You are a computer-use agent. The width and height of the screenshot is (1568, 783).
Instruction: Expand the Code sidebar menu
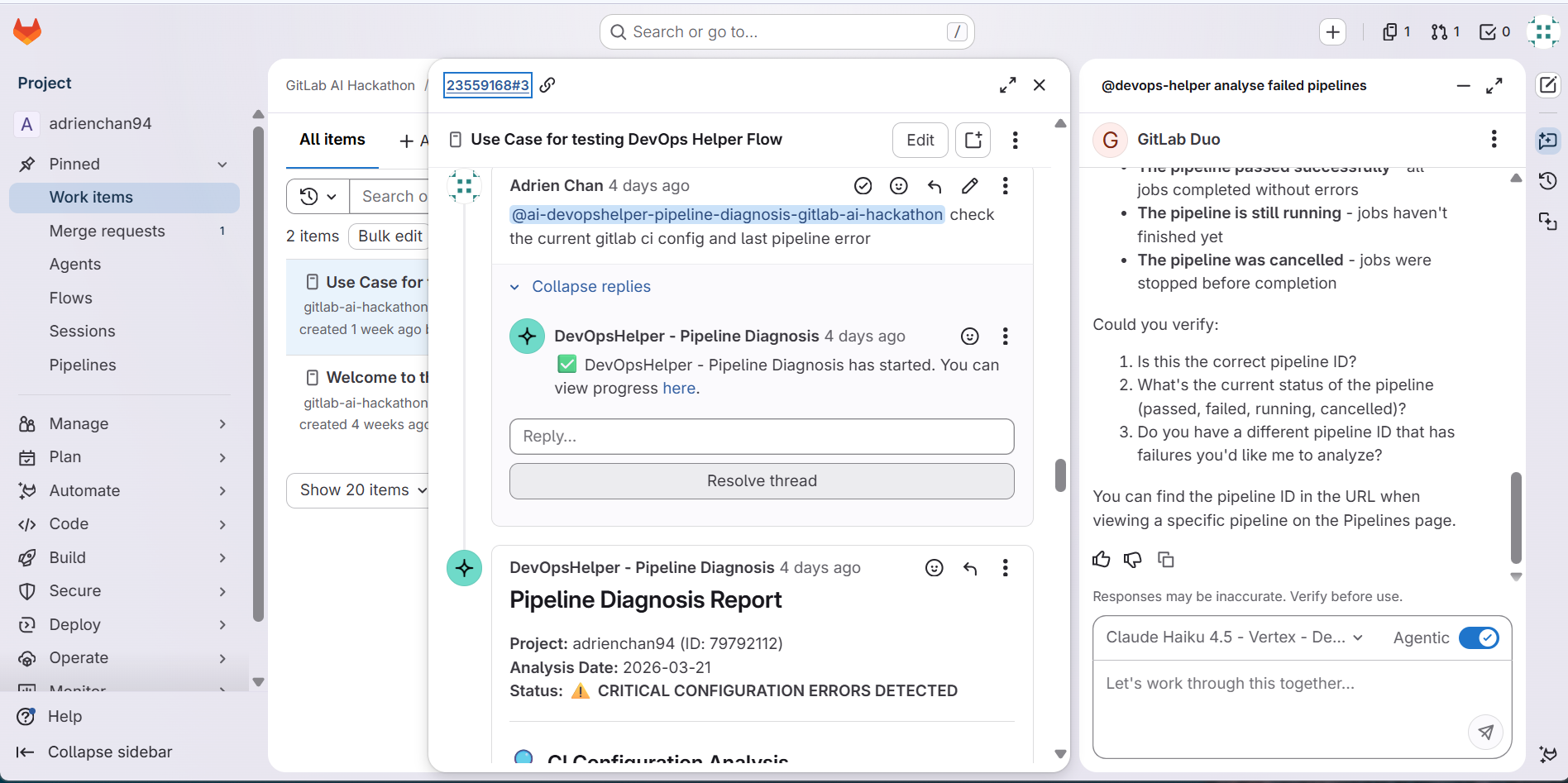123,524
